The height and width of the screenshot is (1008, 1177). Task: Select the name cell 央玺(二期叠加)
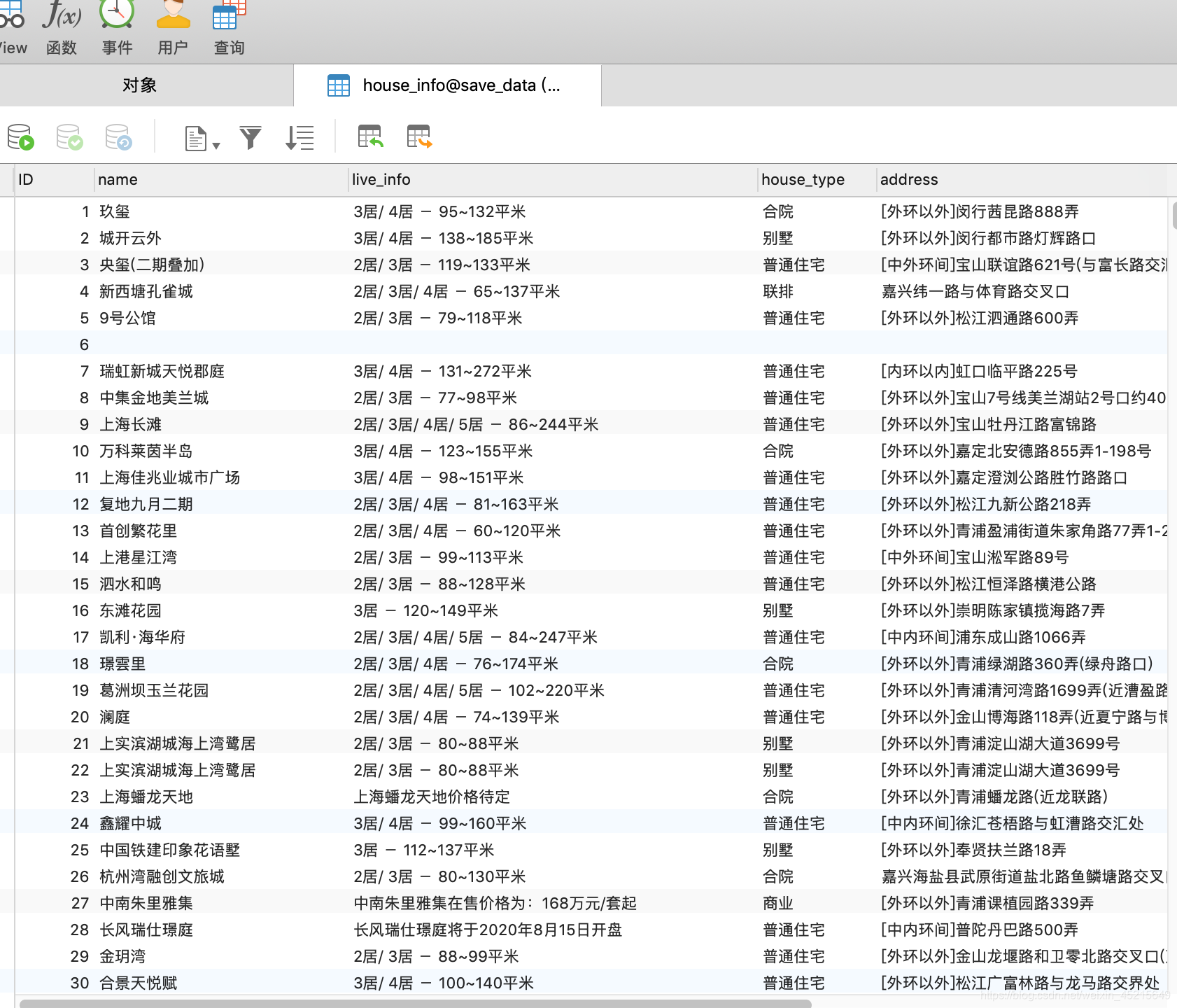click(152, 265)
